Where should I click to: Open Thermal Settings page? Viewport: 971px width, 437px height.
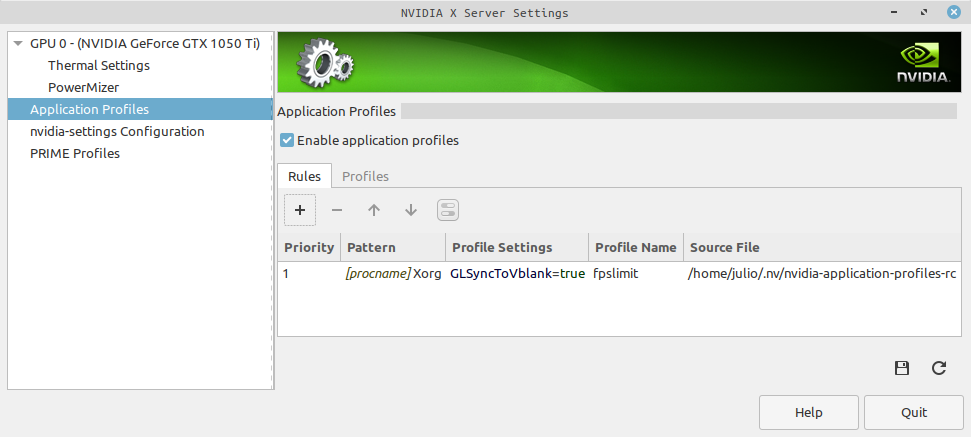point(99,66)
